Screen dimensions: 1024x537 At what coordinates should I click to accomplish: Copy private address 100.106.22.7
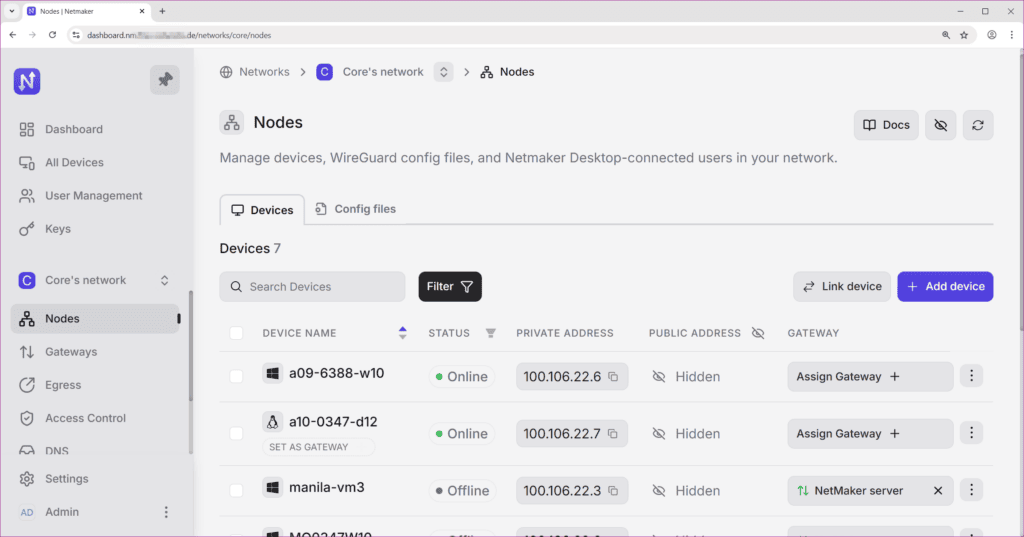tap(613, 434)
